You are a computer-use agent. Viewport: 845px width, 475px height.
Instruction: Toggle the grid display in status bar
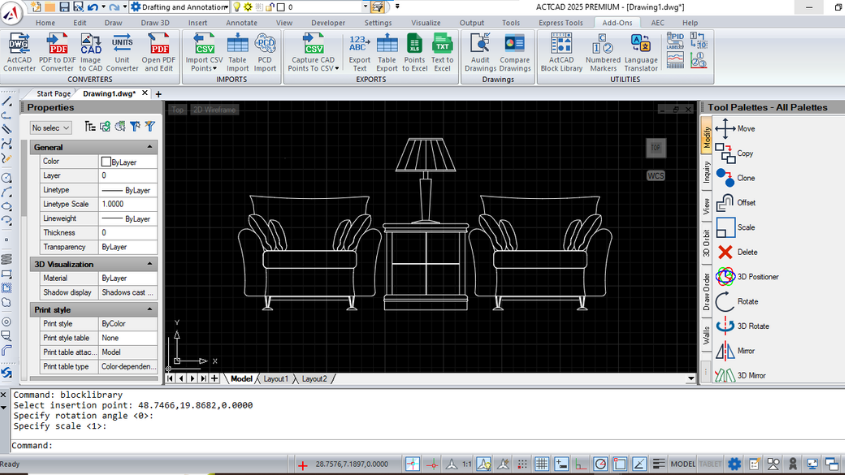(542, 464)
